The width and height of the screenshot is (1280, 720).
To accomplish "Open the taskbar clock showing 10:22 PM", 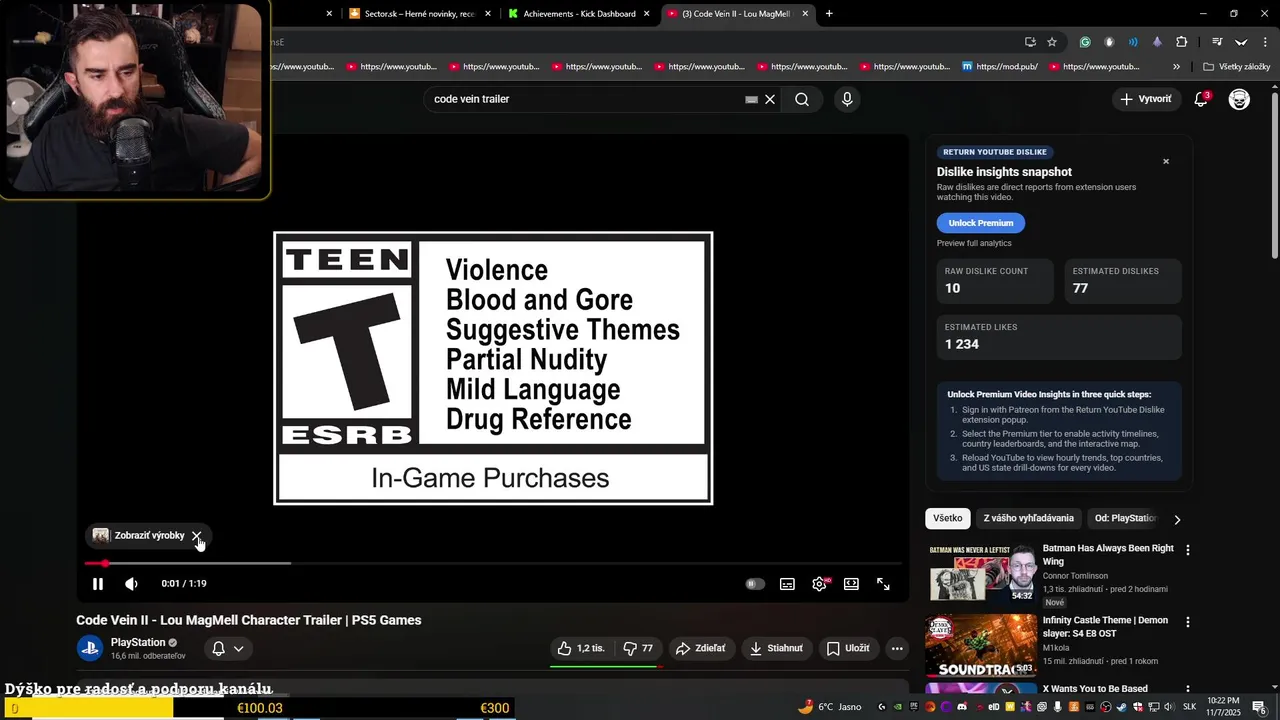I will [x=1224, y=707].
